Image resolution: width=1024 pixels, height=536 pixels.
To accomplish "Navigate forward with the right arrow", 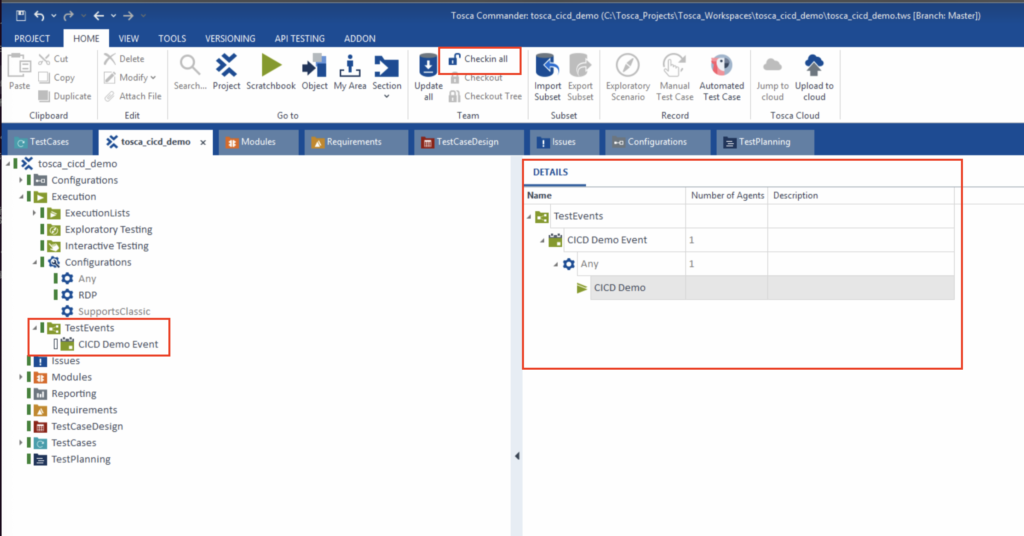I will click(x=129, y=16).
